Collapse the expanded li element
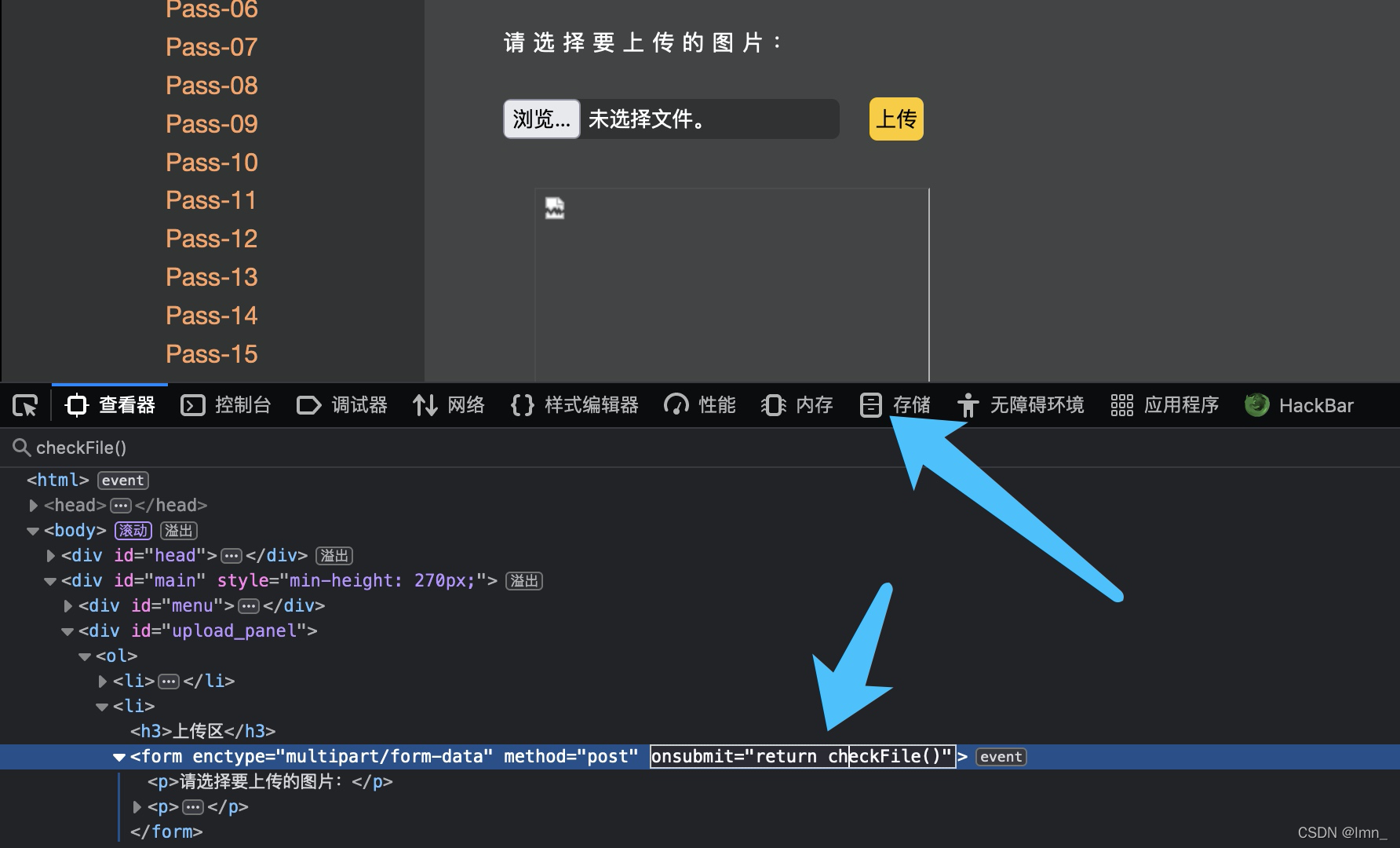Viewport: 1400px width, 848px height. coord(102,707)
